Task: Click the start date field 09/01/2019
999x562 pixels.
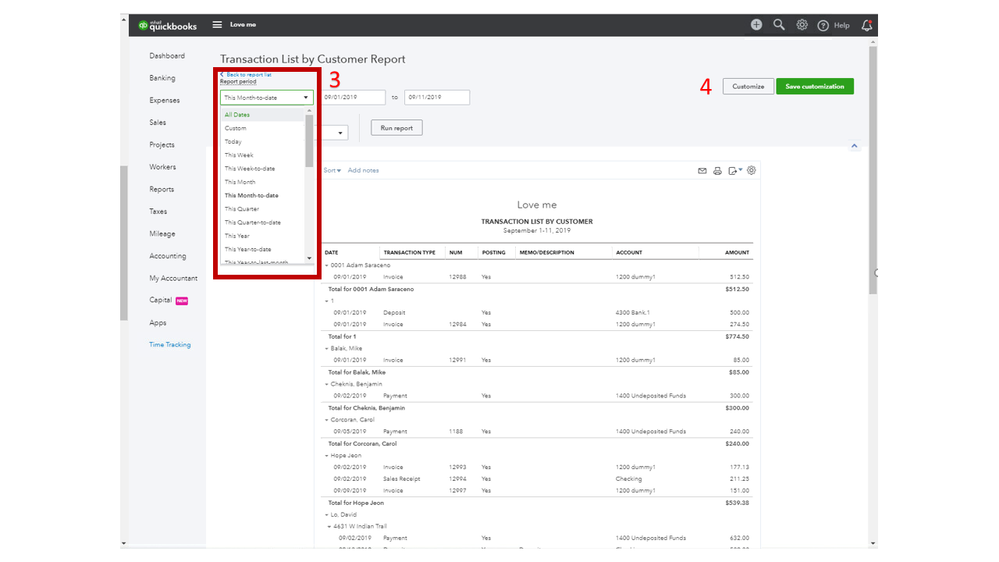Action: pyautogui.click(x=353, y=98)
